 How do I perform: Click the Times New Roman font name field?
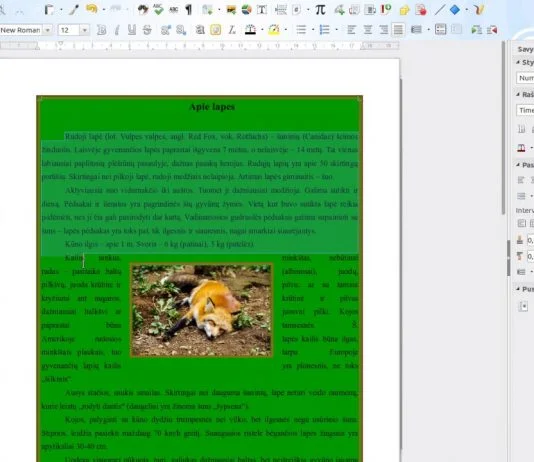pos(21,30)
